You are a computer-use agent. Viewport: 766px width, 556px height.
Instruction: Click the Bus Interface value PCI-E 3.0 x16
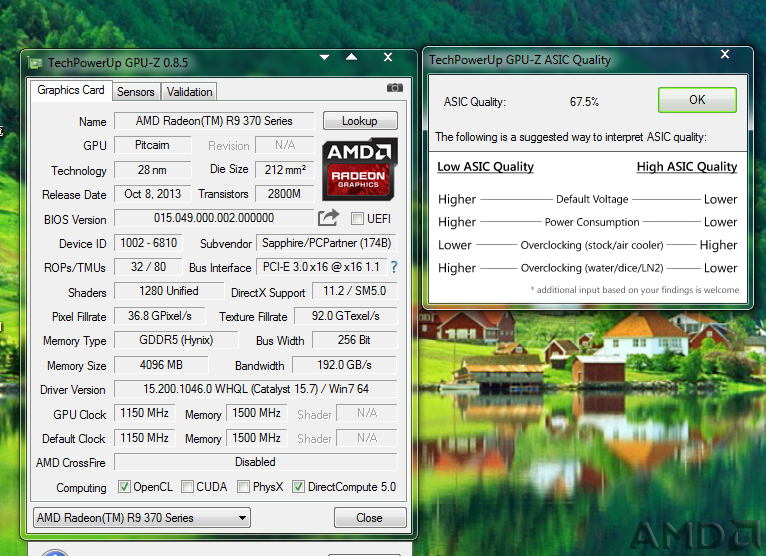[x=321, y=267]
